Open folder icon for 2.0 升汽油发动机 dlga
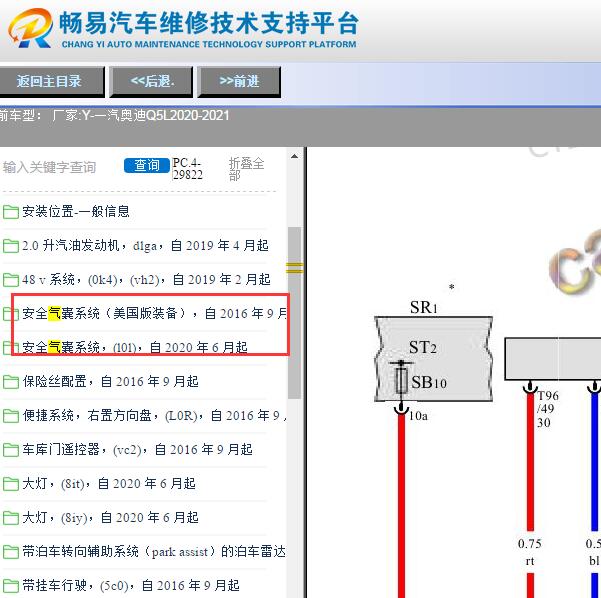Screen dimensions: 601x598 (x=10, y=246)
